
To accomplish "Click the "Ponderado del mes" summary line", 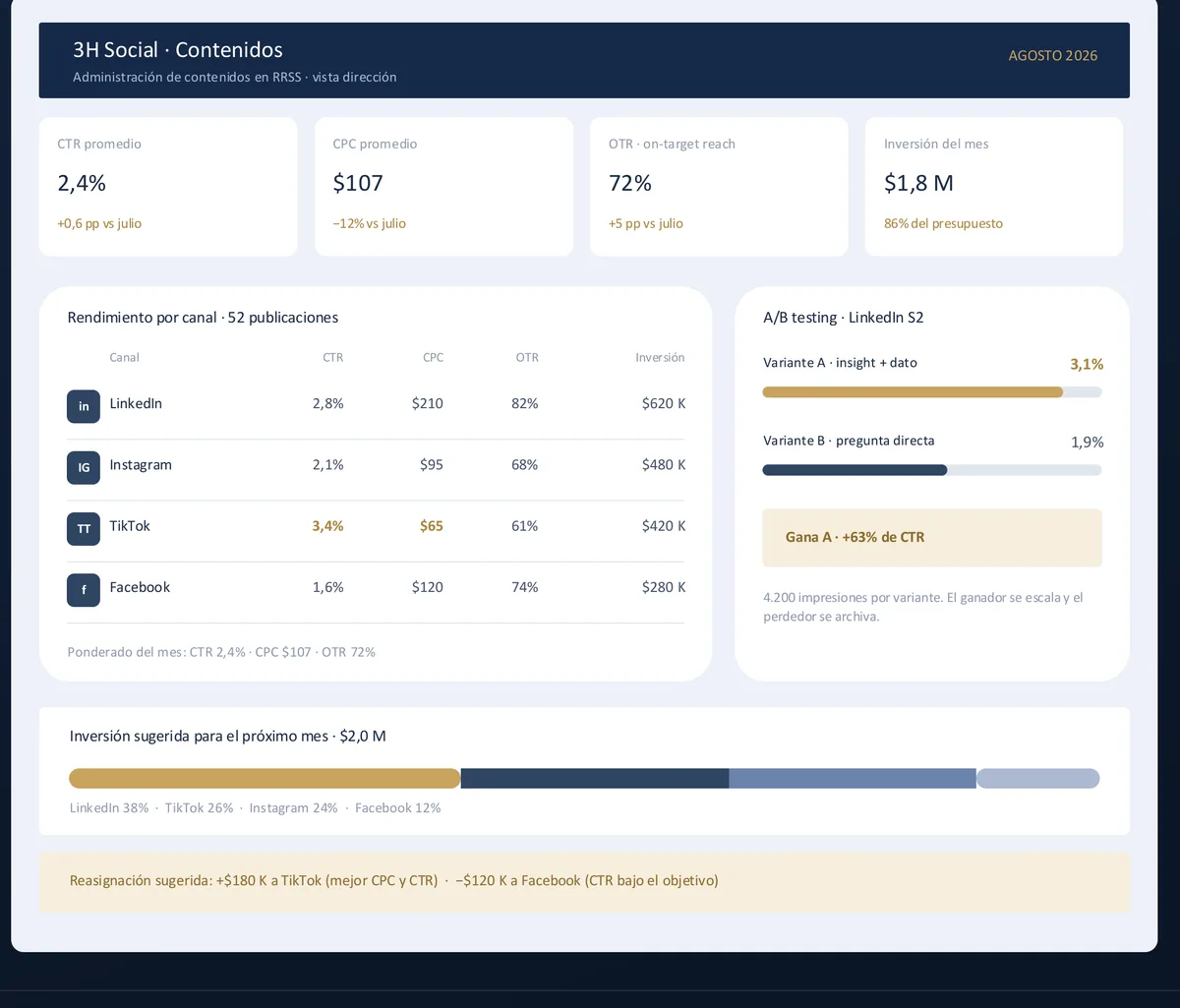I will pos(221,652).
